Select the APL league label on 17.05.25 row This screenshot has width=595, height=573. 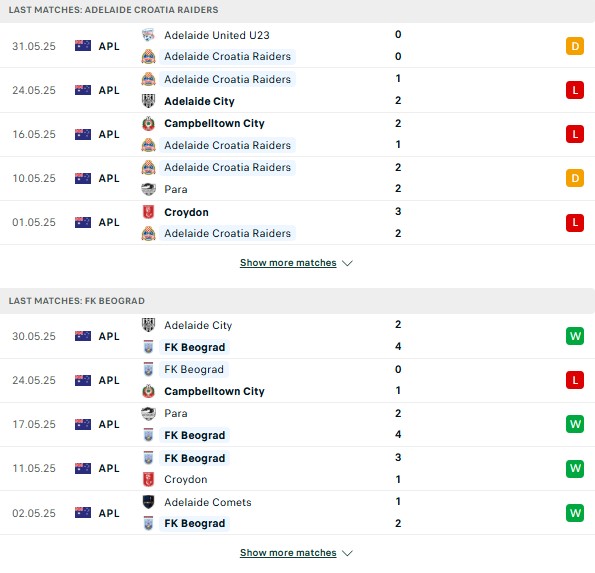(109, 424)
